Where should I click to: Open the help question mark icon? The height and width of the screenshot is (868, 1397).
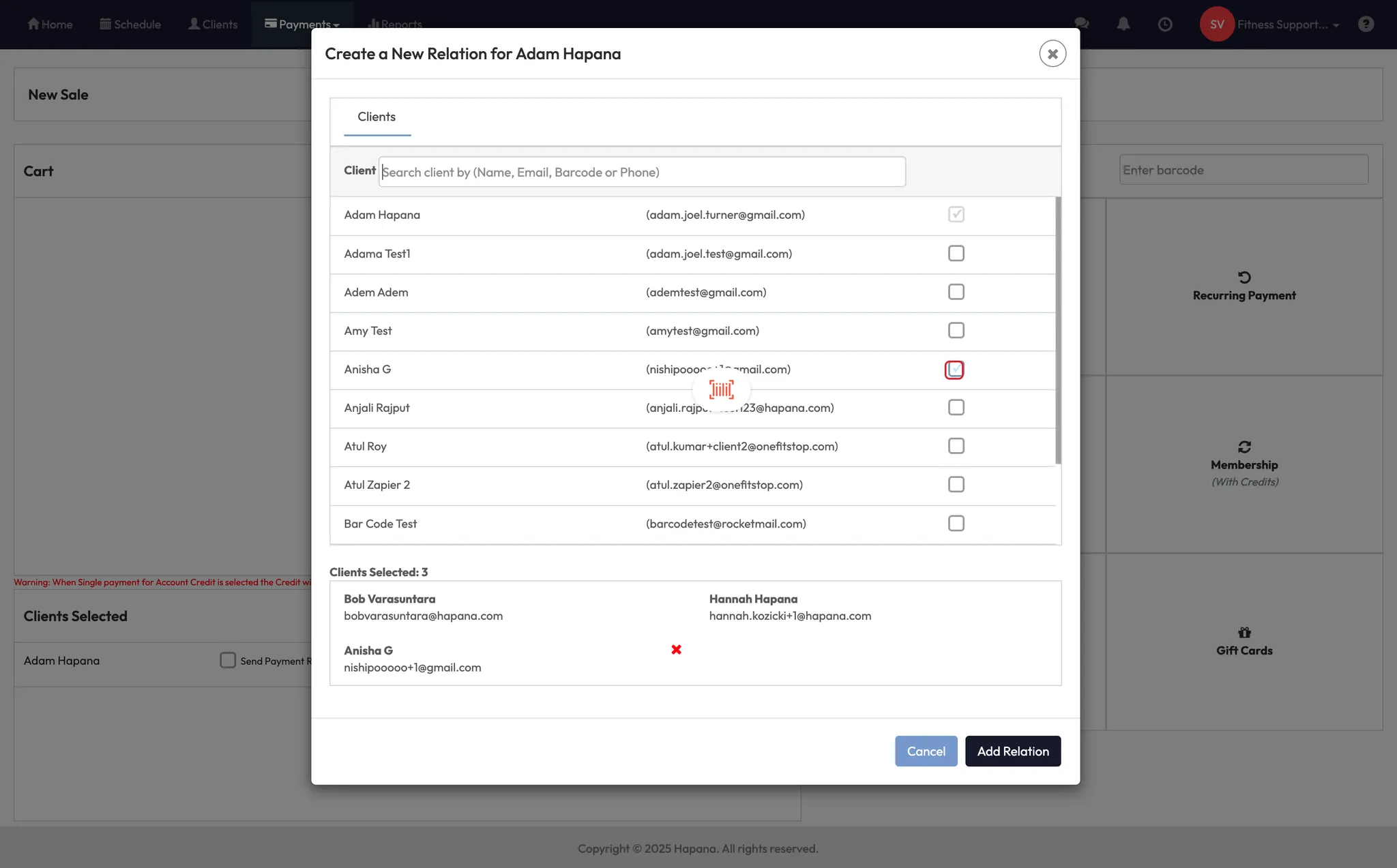tap(1366, 24)
